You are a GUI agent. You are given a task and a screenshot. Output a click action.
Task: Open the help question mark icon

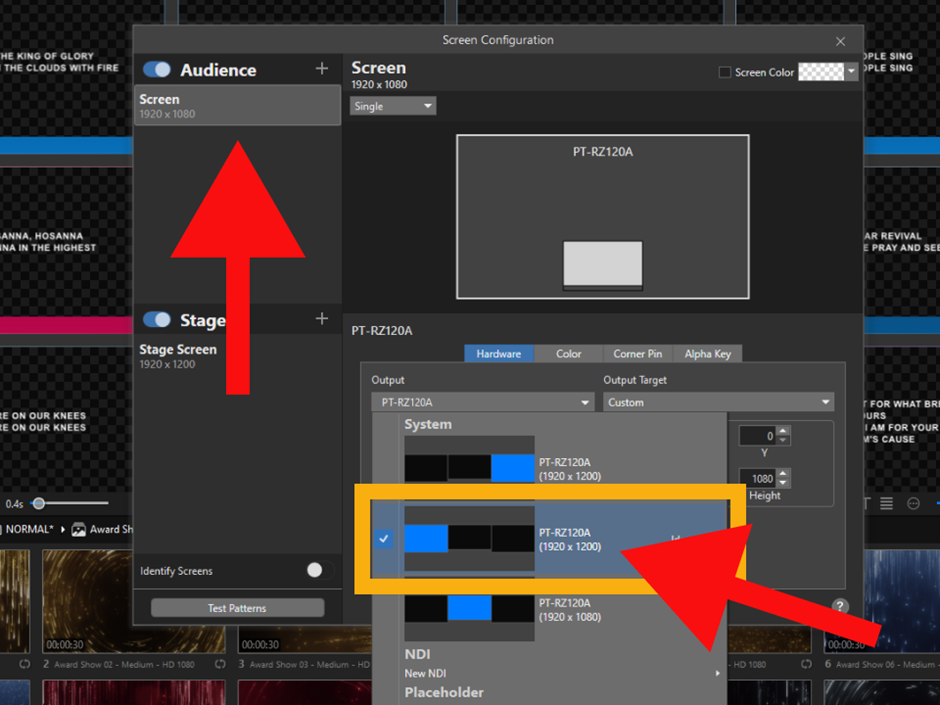click(x=840, y=606)
